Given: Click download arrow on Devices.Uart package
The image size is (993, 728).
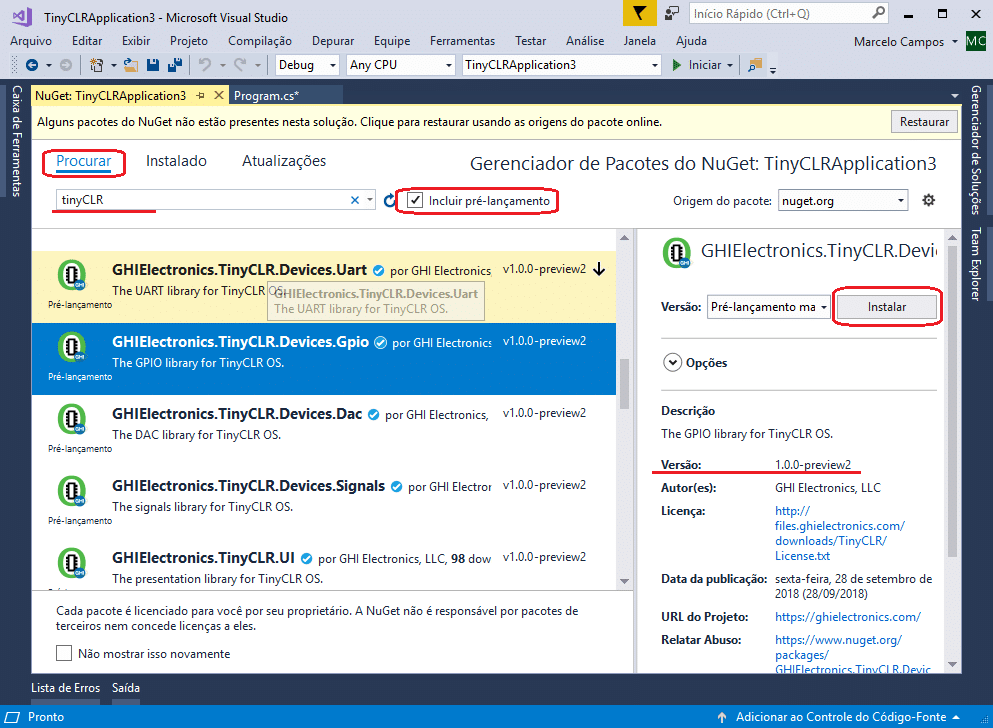Looking at the screenshot, I should click(x=599, y=269).
